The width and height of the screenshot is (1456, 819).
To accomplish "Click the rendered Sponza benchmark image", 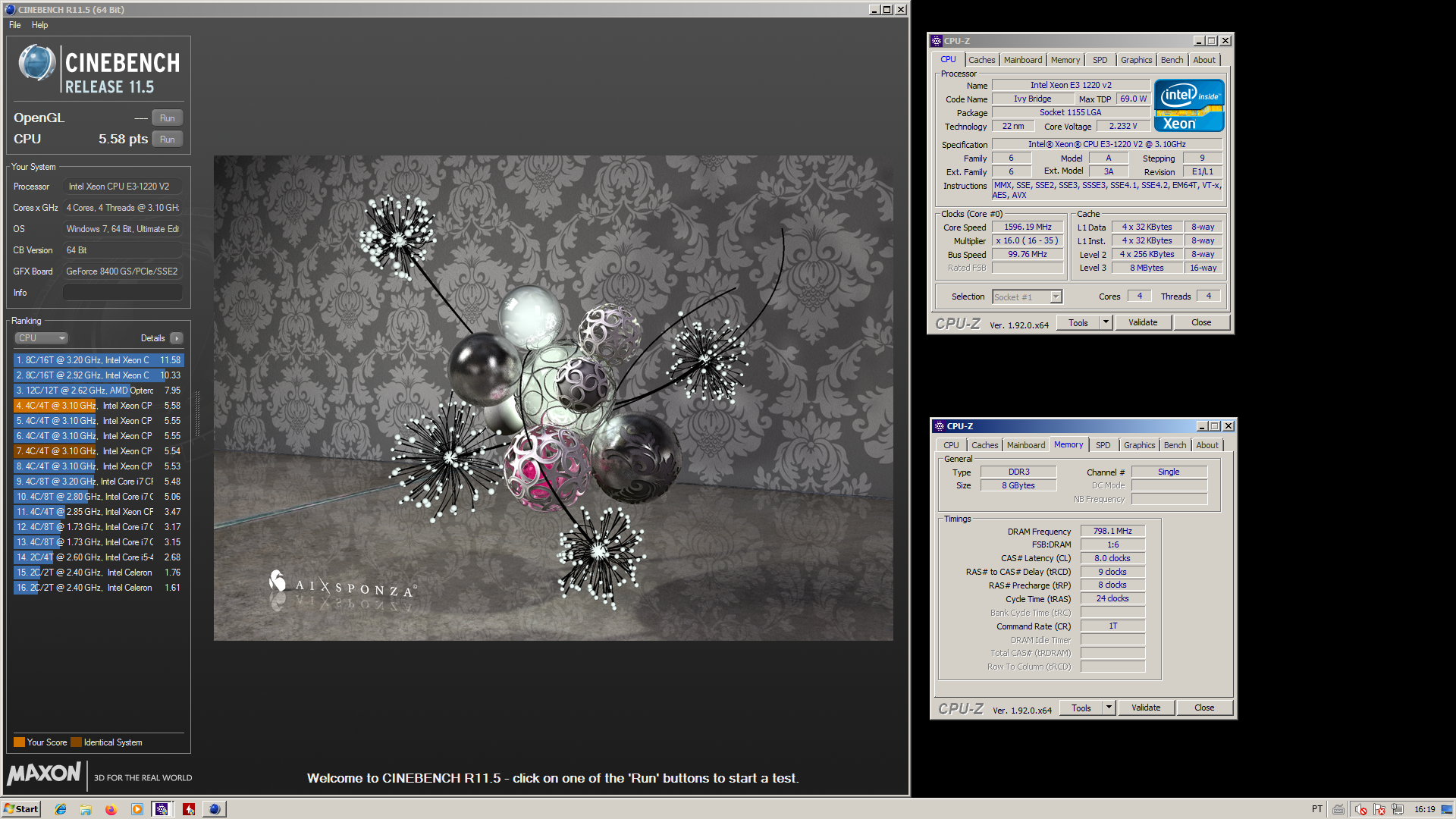I will pyautogui.click(x=553, y=398).
